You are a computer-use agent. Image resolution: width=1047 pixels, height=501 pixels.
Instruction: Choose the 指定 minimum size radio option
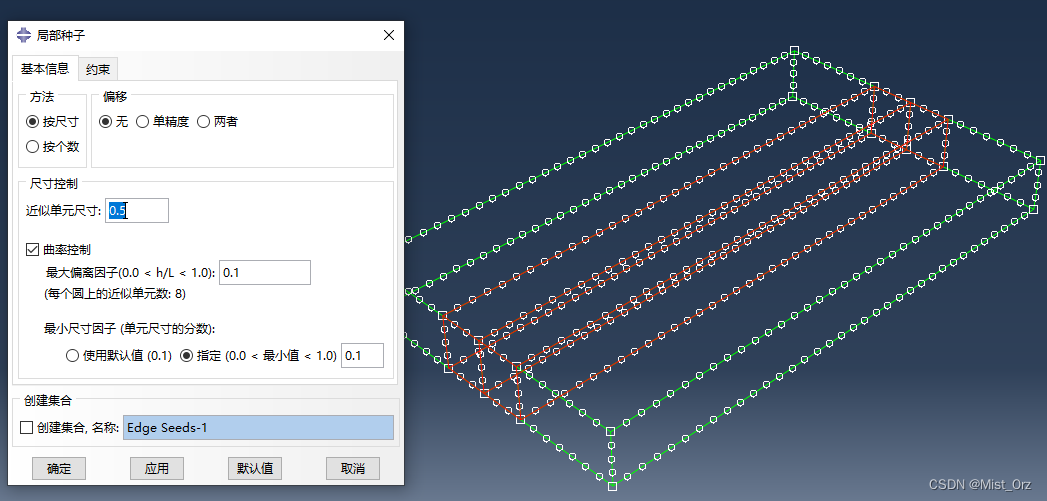click(x=186, y=355)
